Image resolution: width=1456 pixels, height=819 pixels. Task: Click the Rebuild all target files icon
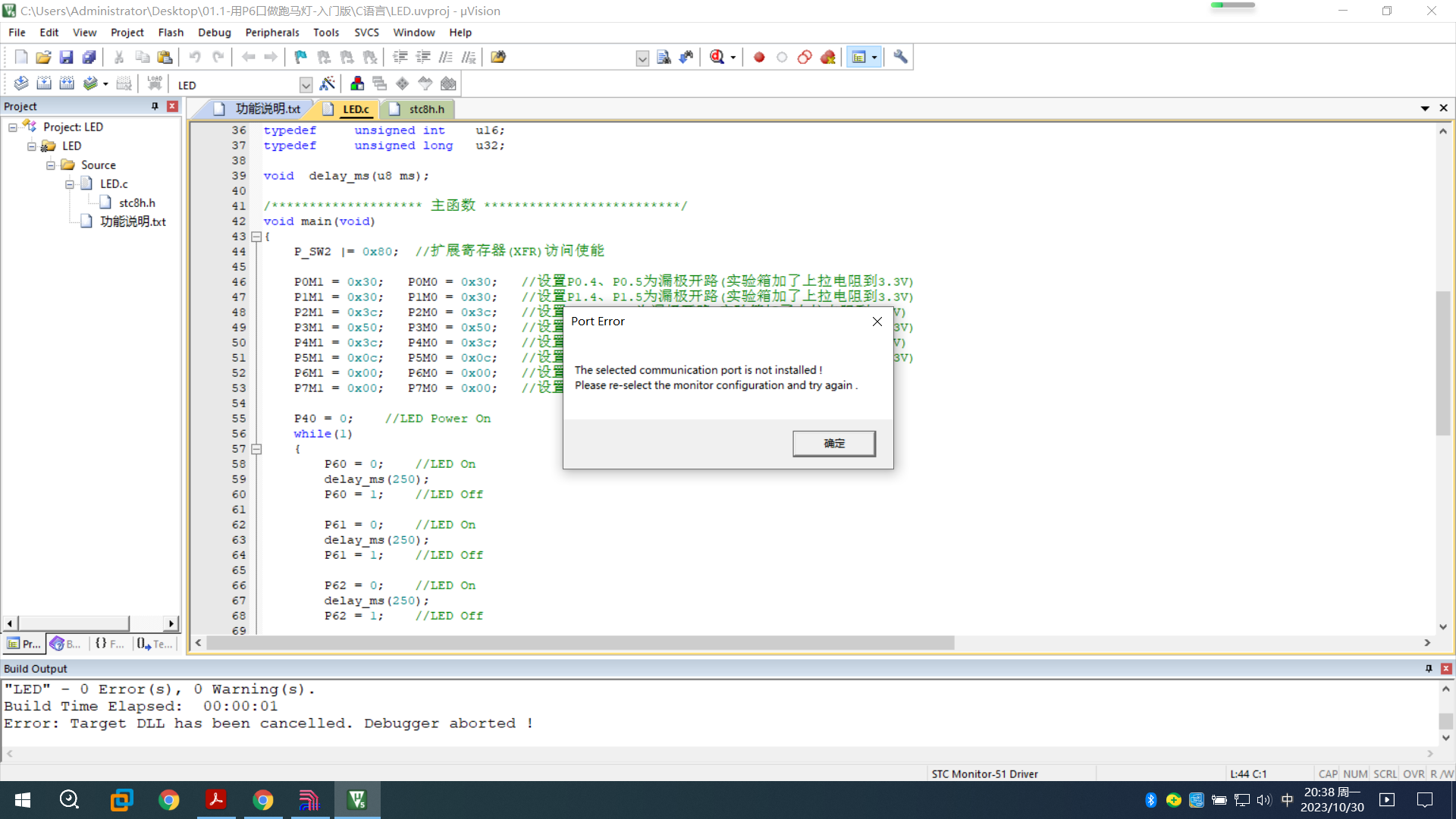[x=67, y=83]
